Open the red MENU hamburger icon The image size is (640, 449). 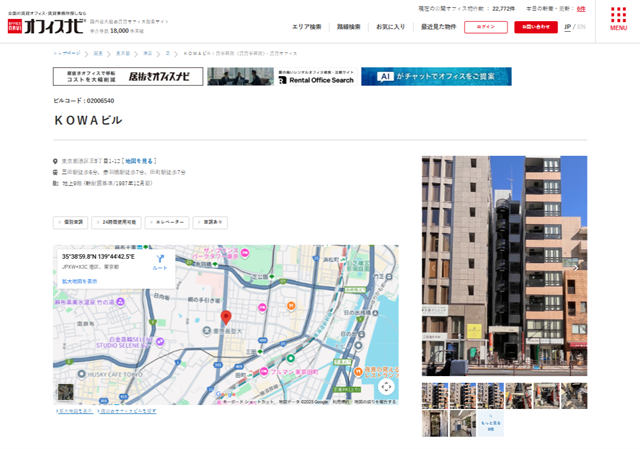coord(618,21)
